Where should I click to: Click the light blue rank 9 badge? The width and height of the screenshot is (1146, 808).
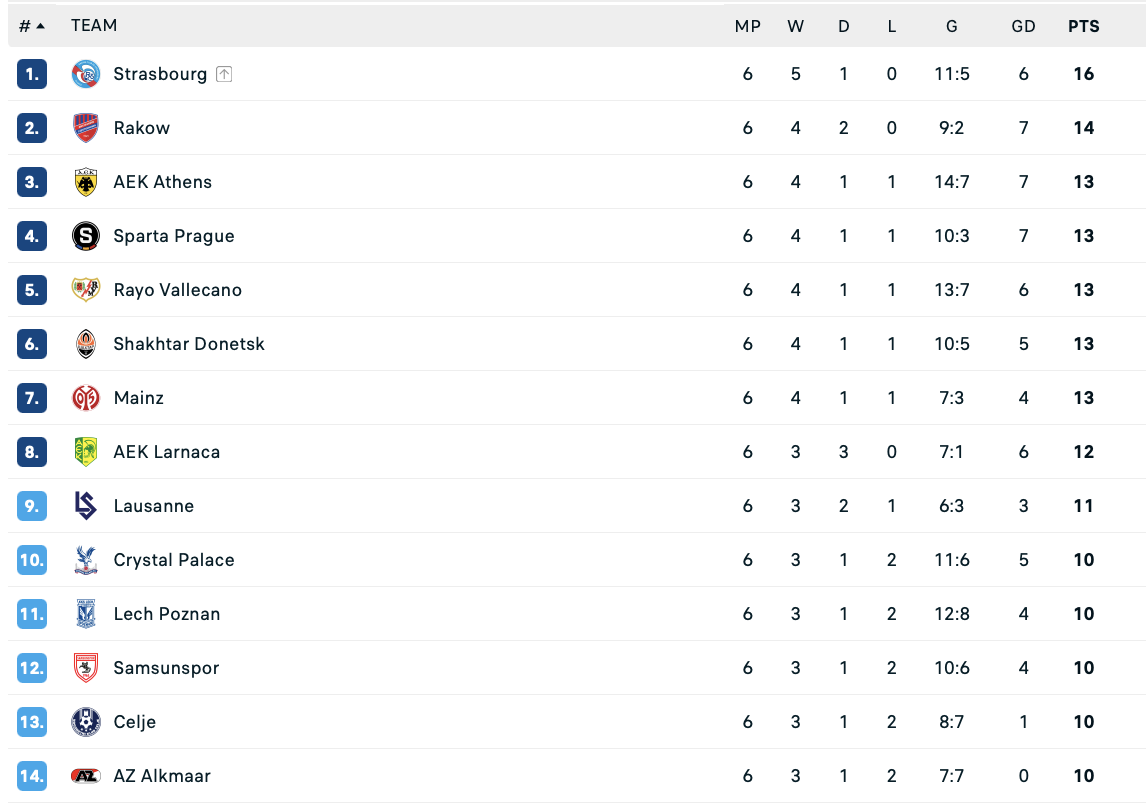coord(32,506)
